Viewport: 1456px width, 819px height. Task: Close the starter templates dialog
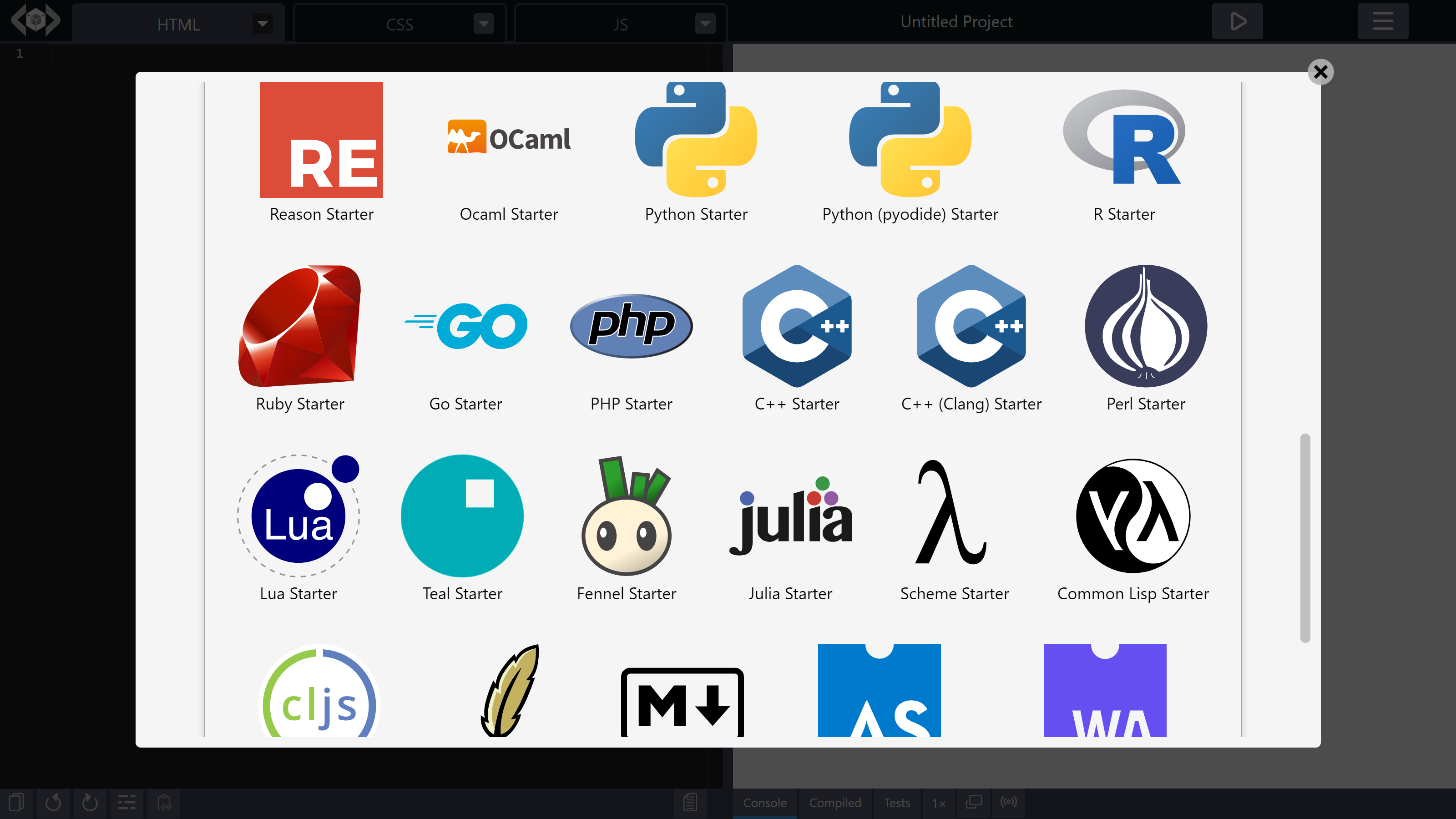pyautogui.click(x=1320, y=72)
